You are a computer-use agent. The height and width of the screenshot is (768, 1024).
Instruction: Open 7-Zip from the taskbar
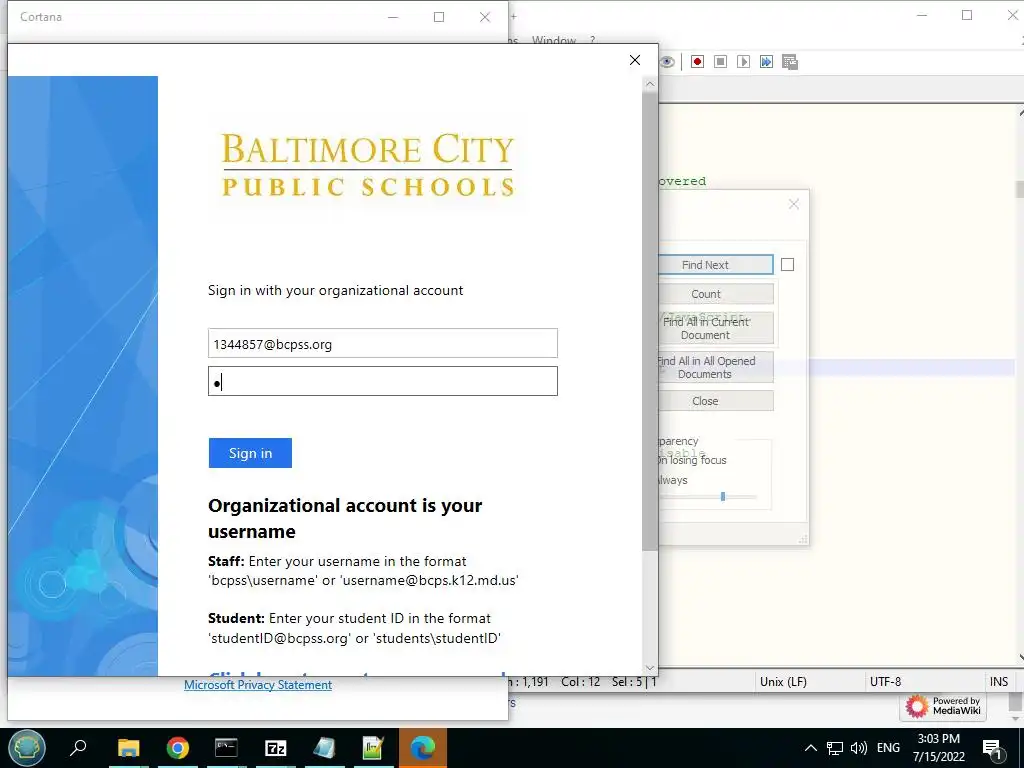[x=276, y=748]
